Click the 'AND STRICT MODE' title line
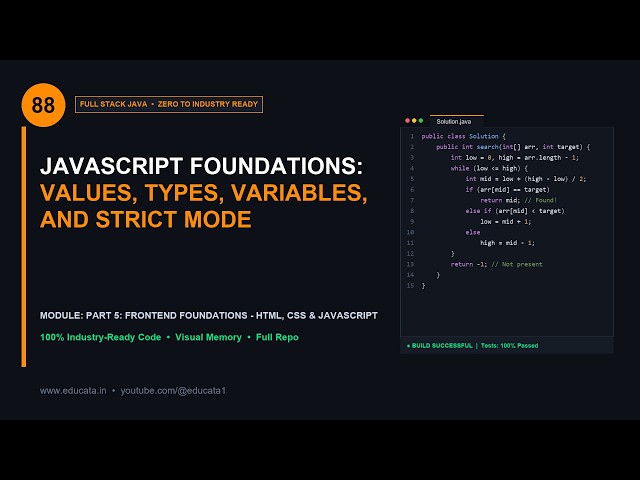Viewport: 640px width, 480px height. coord(146,219)
